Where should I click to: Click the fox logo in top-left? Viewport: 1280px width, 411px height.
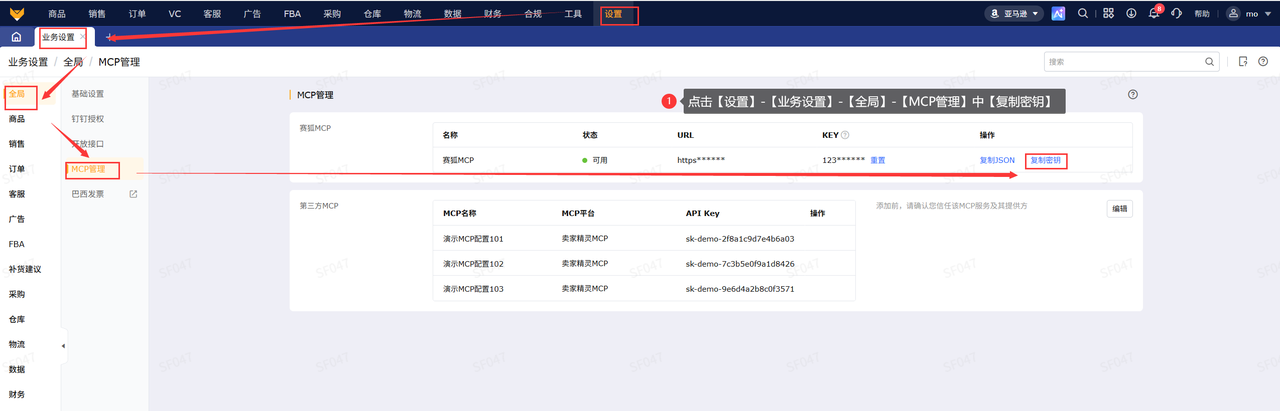17,13
